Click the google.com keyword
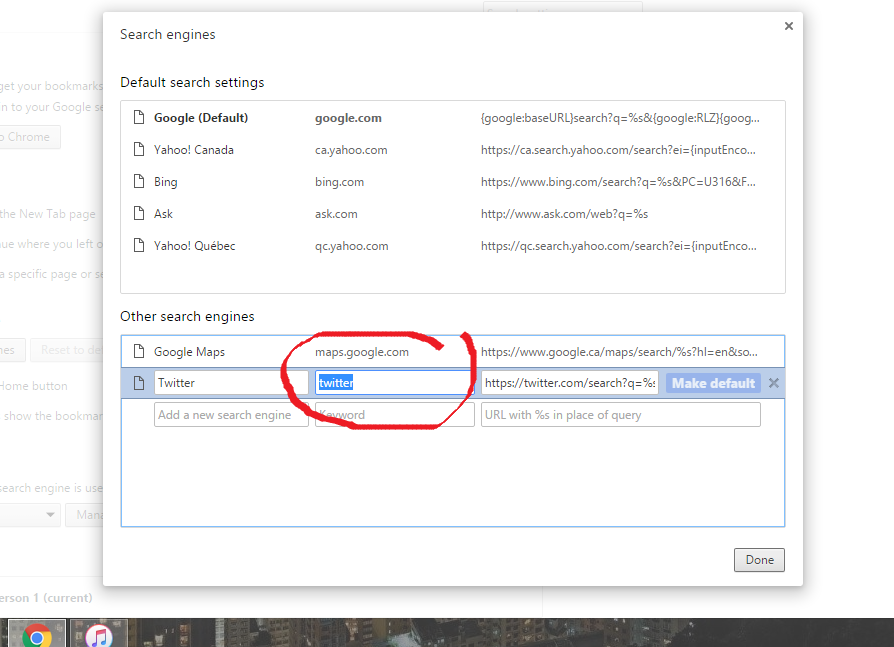This screenshot has width=894, height=647. (x=348, y=118)
